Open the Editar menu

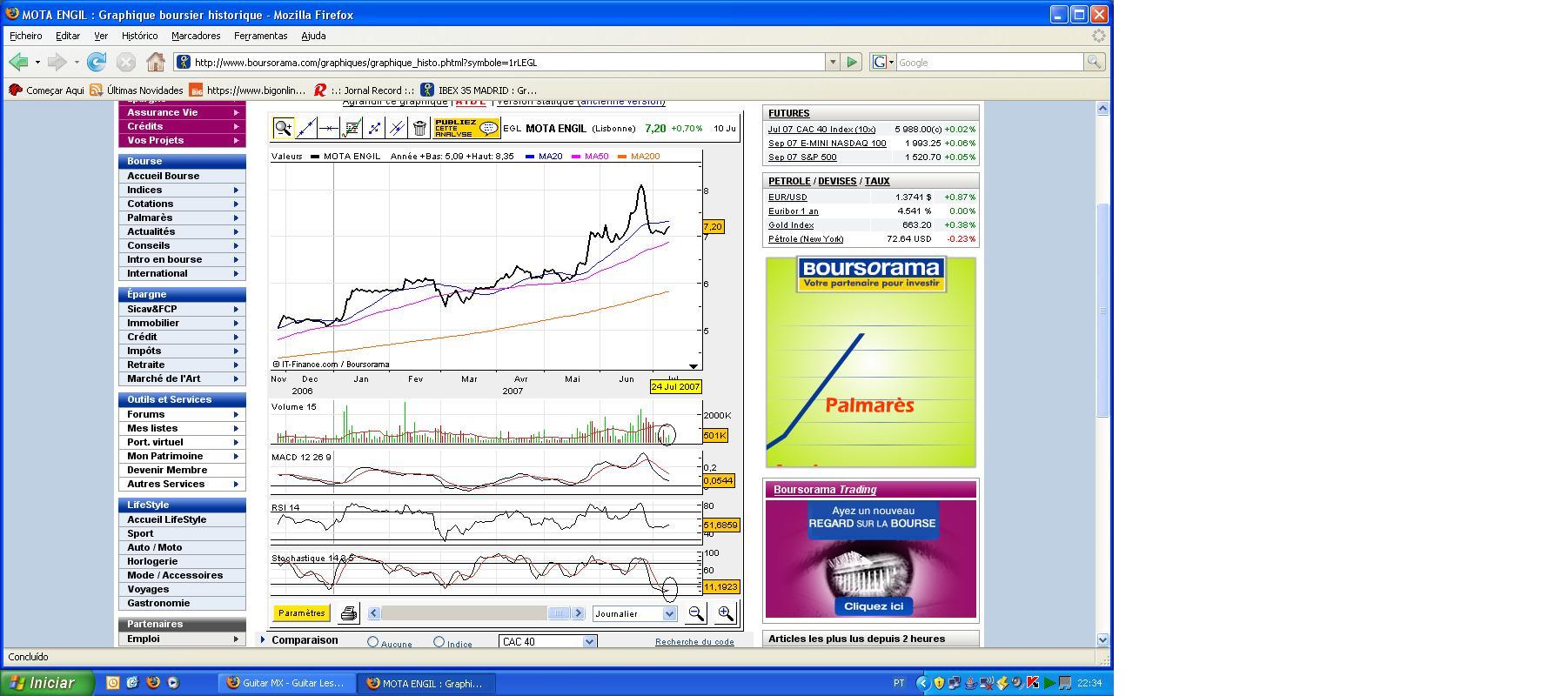[x=68, y=36]
